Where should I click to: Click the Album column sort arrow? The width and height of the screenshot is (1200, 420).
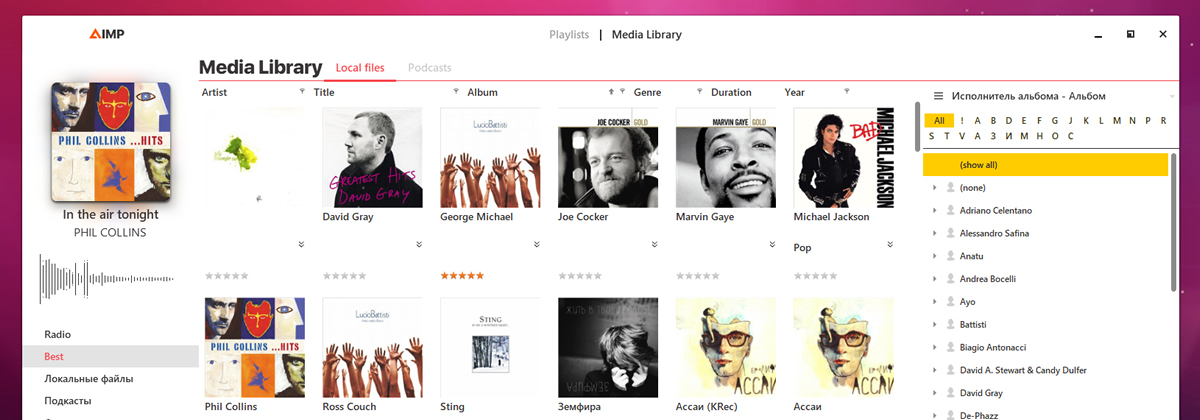612,91
